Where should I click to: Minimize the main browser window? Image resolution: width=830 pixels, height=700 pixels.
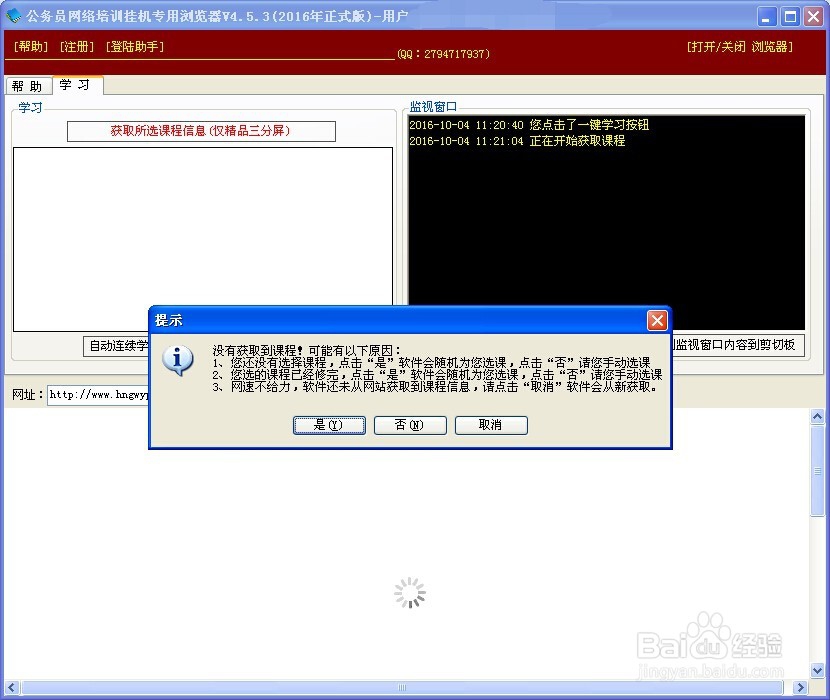tap(766, 17)
